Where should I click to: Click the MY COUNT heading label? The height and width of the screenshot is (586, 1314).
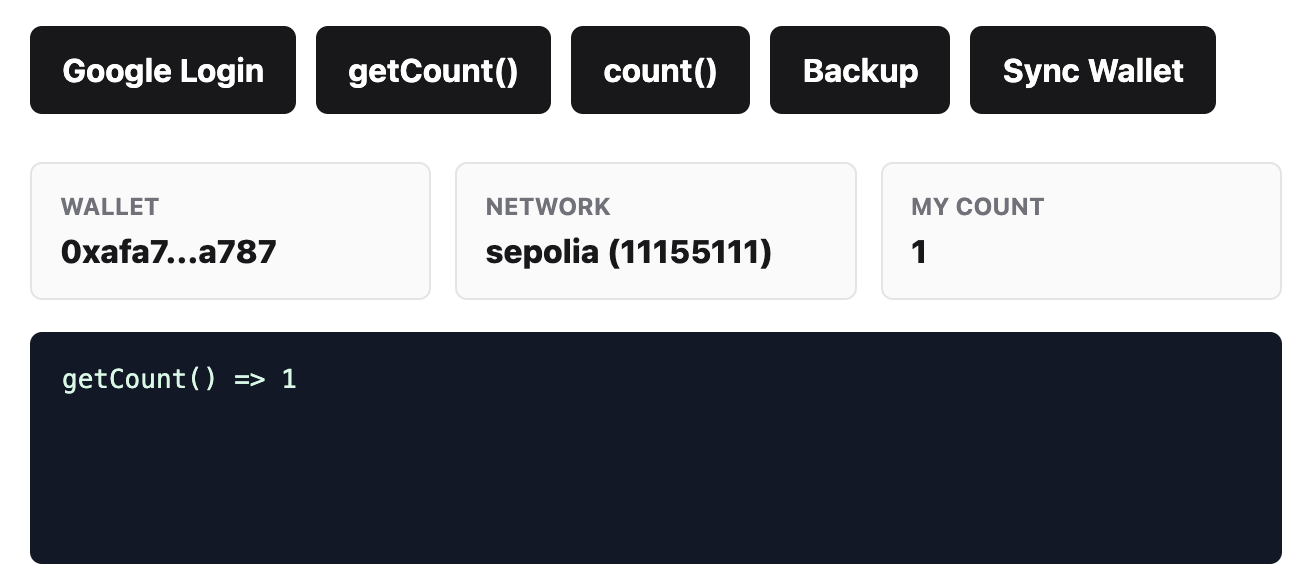(978, 207)
